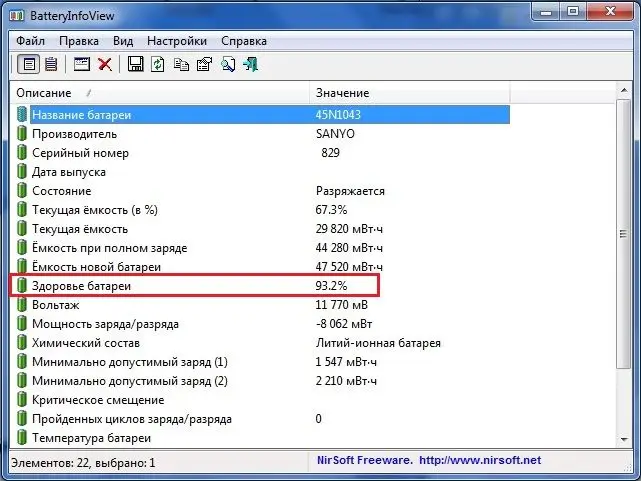
Task: Open the Вид menu
Action: click(x=123, y=41)
